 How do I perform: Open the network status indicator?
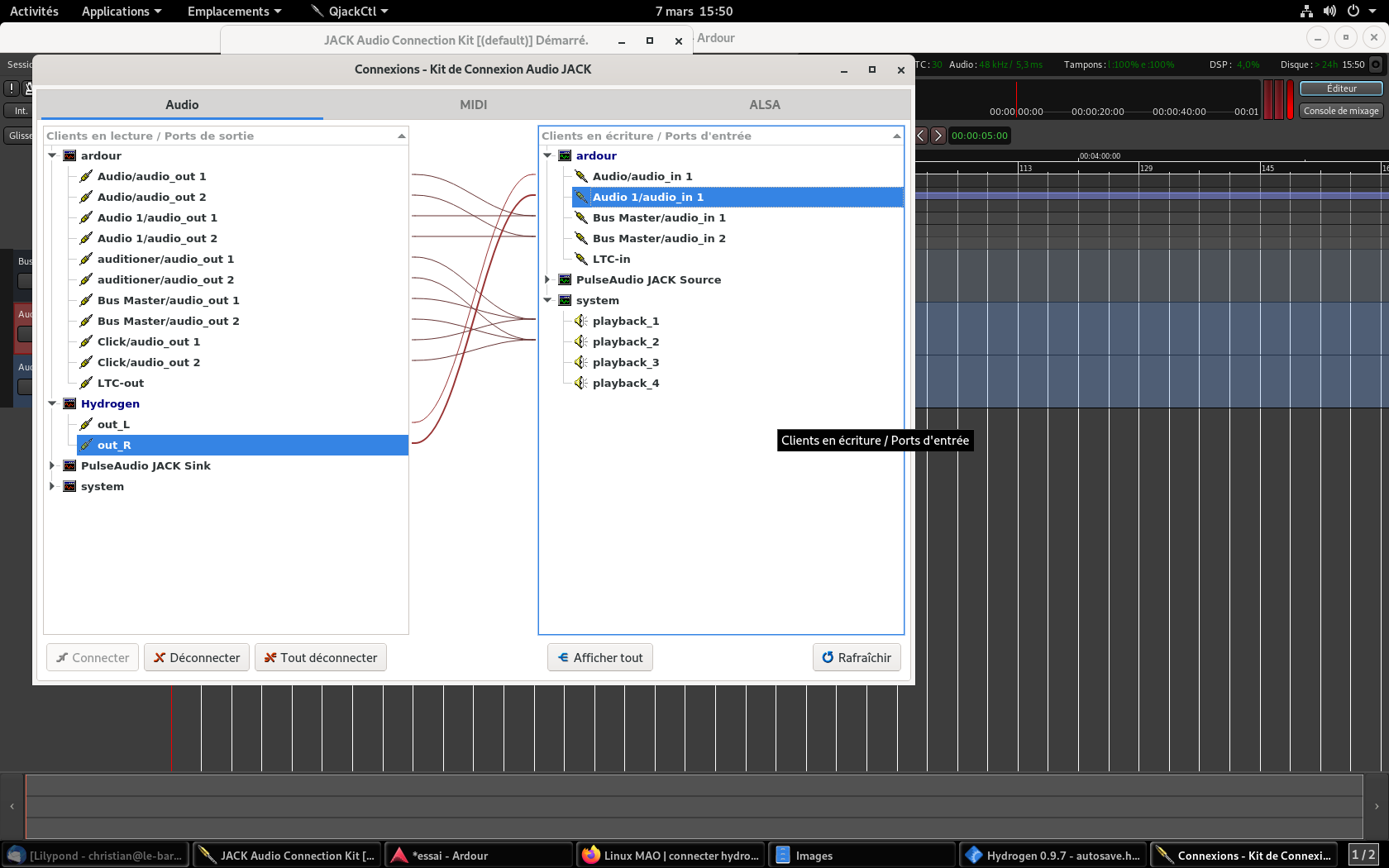point(1306,11)
